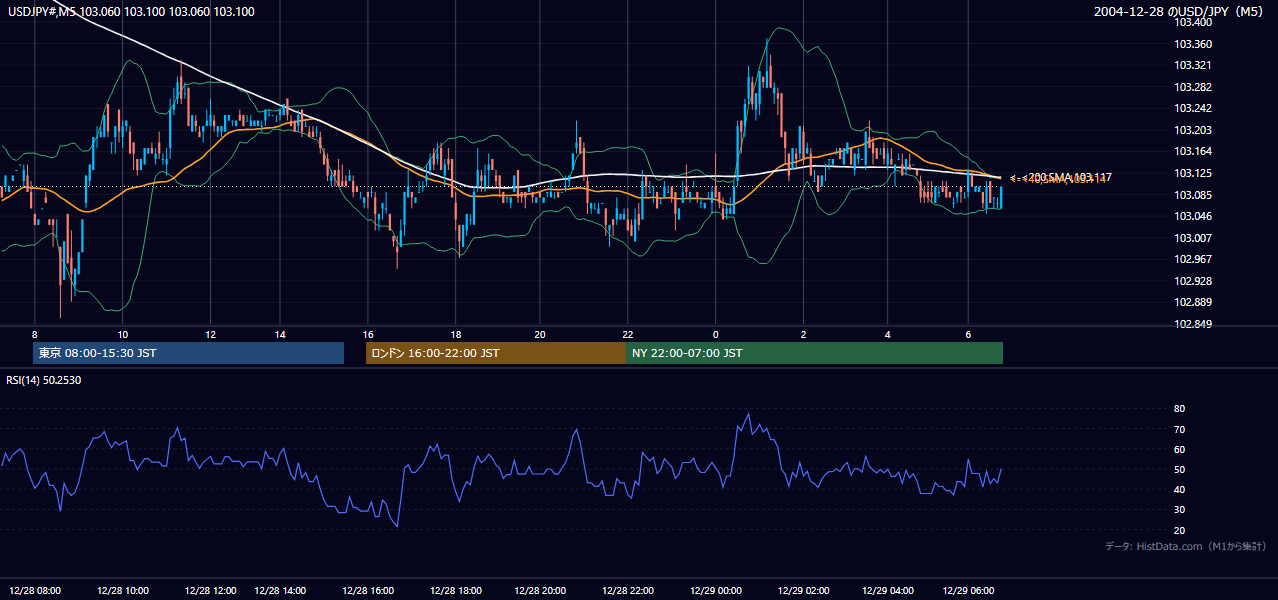Click price axis label 102.889
The height and width of the screenshot is (600, 1278).
pyautogui.click(x=1193, y=302)
